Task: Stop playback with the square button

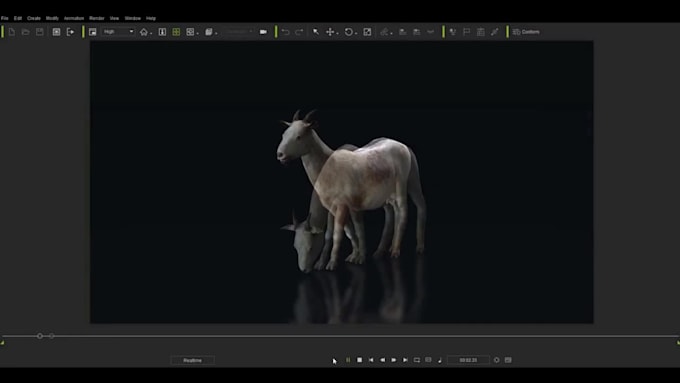Action: (x=360, y=360)
